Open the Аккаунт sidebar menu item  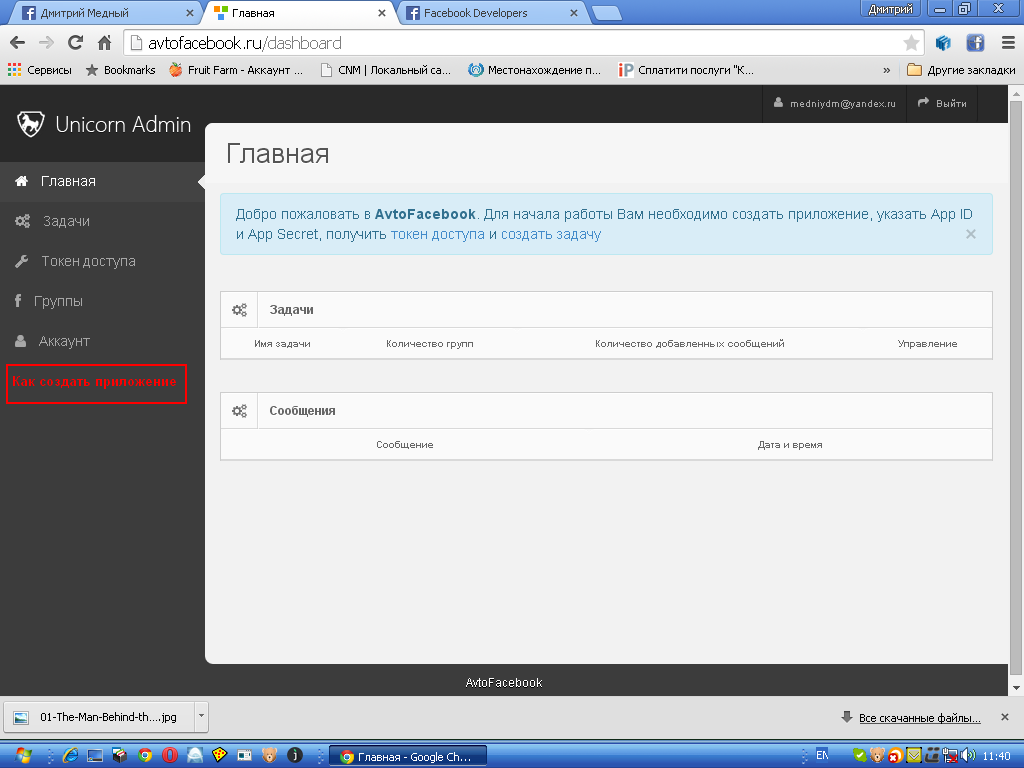click(103, 341)
